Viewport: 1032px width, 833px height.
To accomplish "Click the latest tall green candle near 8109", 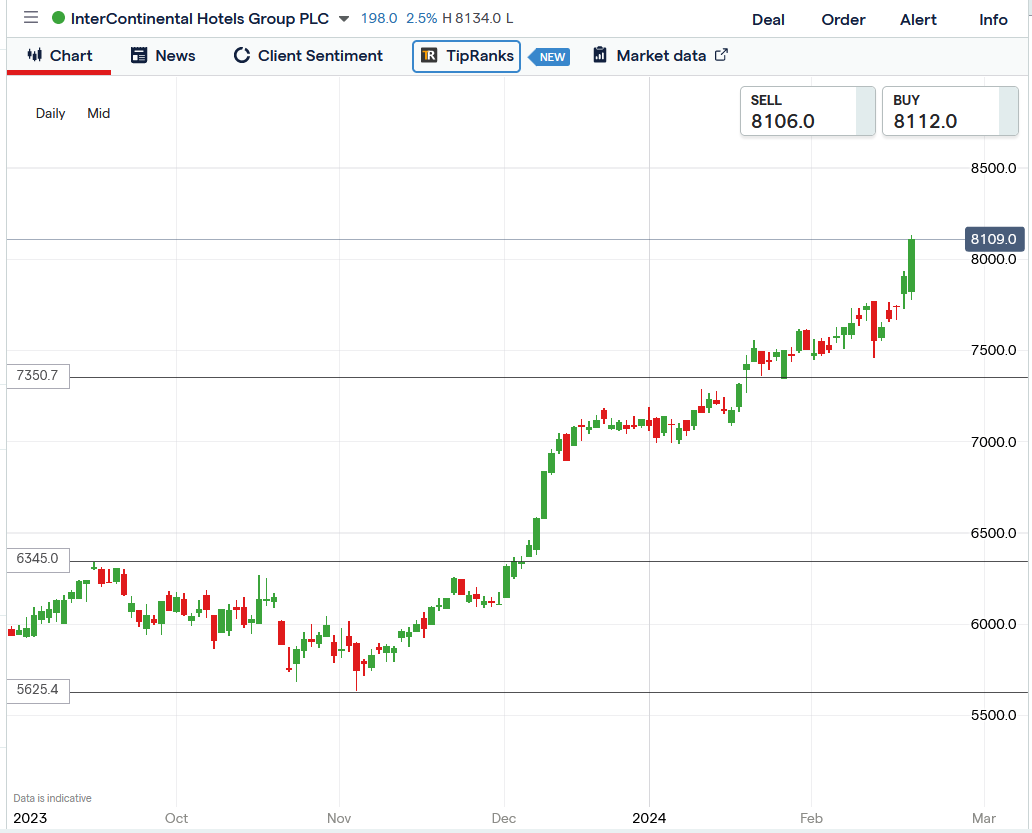I will tap(912, 265).
